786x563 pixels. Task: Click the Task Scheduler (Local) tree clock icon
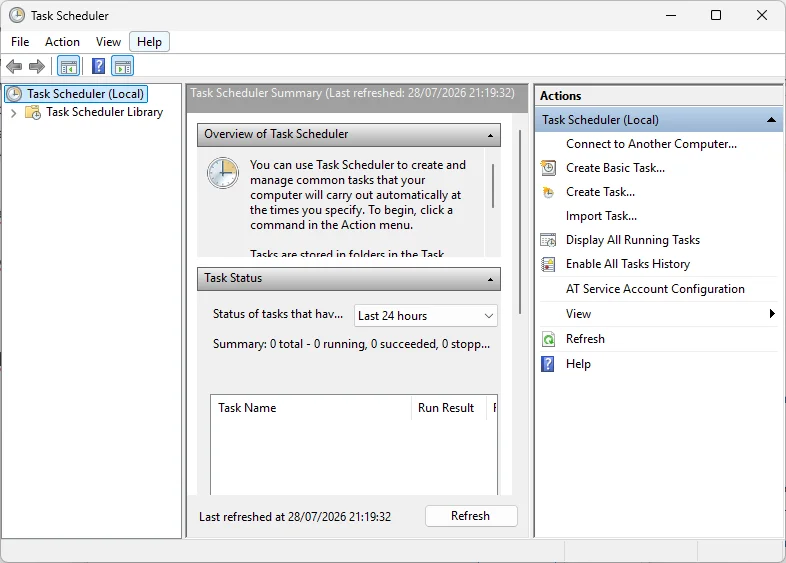click(14, 94)
